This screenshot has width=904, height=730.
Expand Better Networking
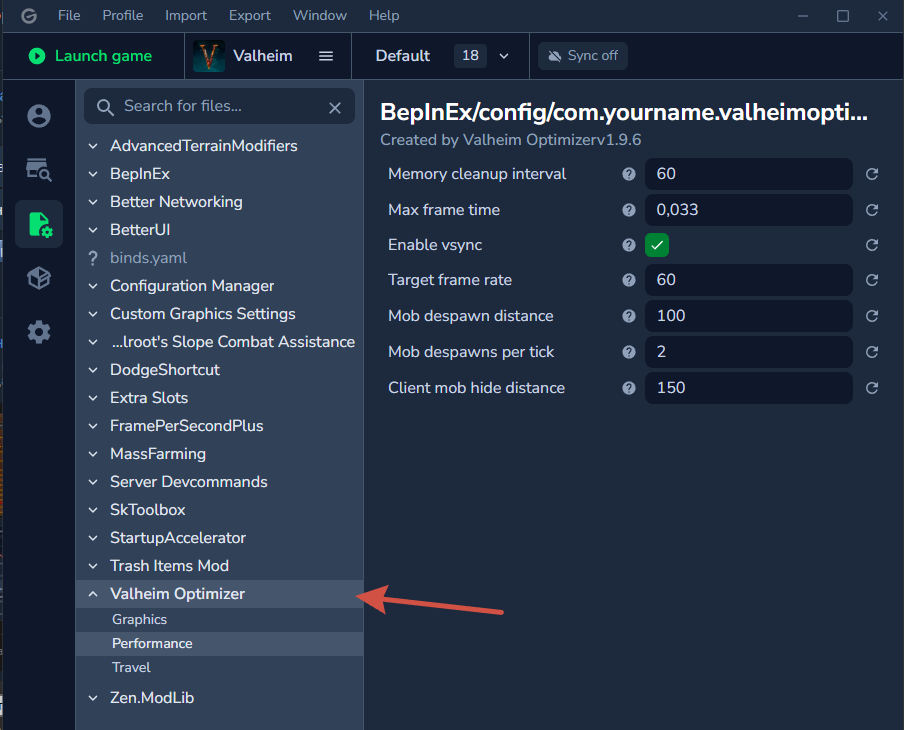point(219,202)
